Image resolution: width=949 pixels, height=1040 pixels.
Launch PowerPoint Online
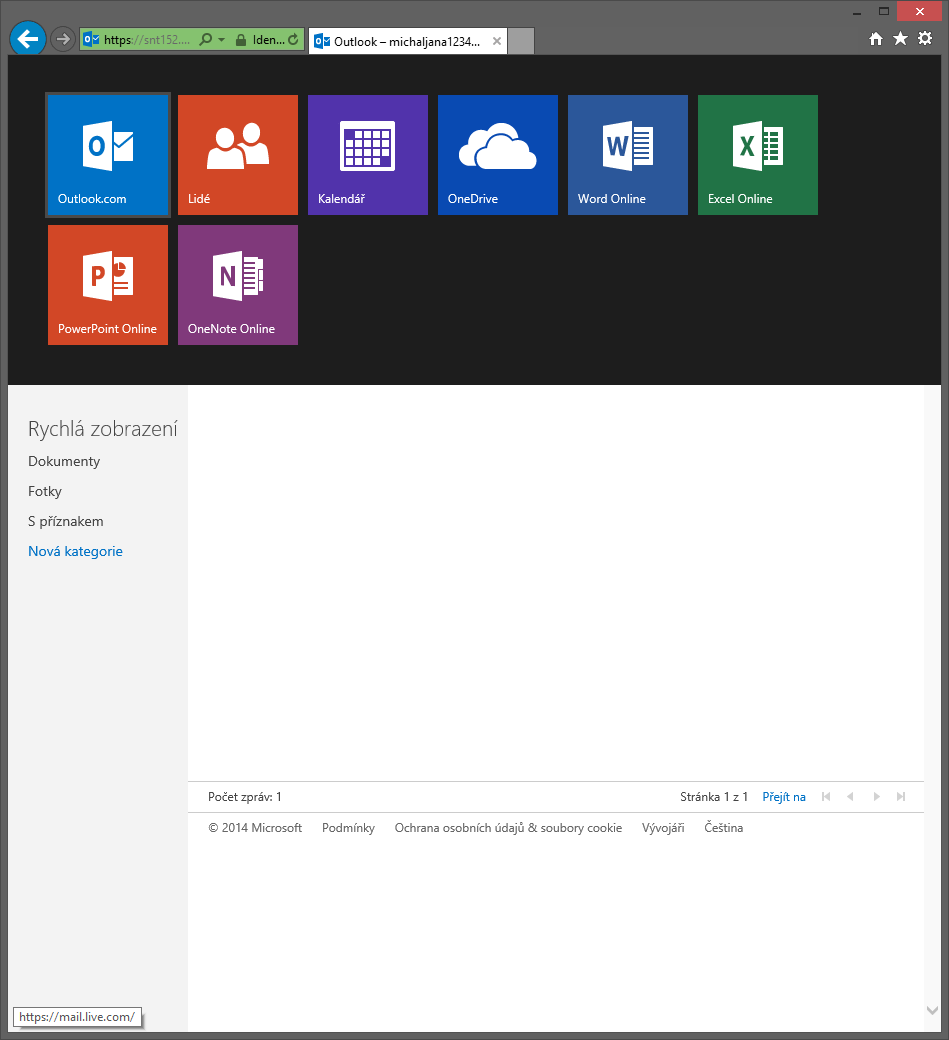[x=107, y=285]
